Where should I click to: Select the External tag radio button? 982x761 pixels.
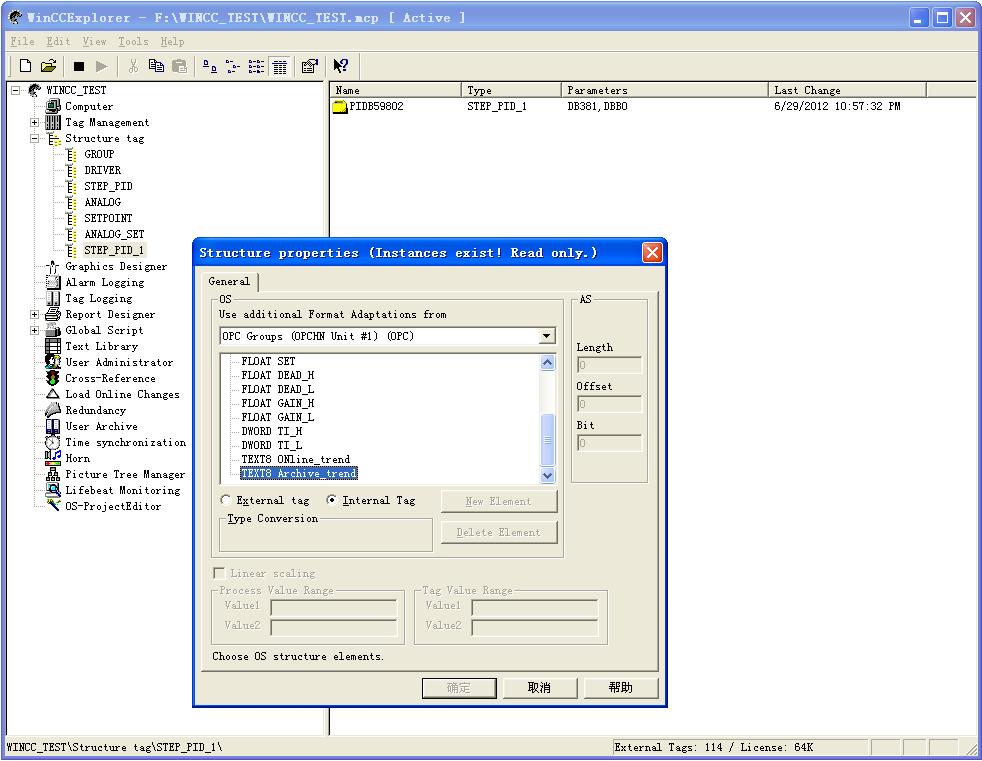coord(225,500)
